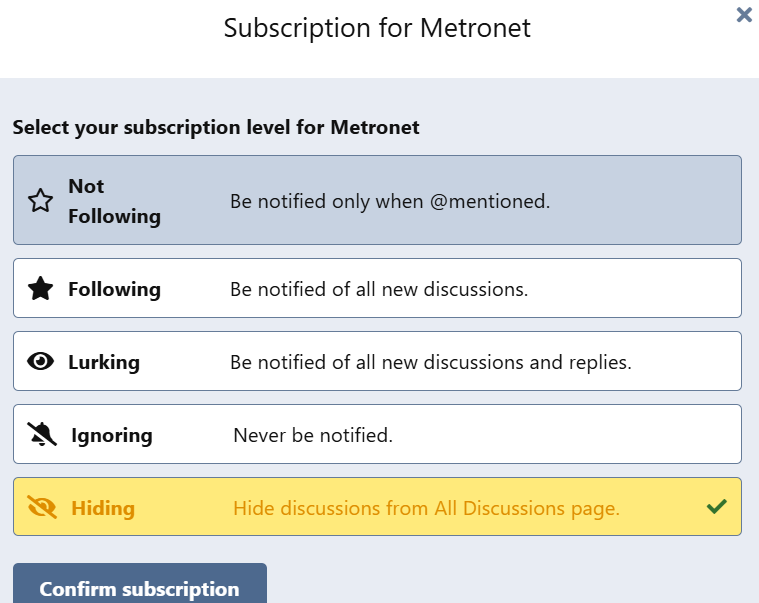This screenshot has height=603, width=759.
Task: Click the 'Subscription for Metronet' dialog title
Action: click(377, 28)
